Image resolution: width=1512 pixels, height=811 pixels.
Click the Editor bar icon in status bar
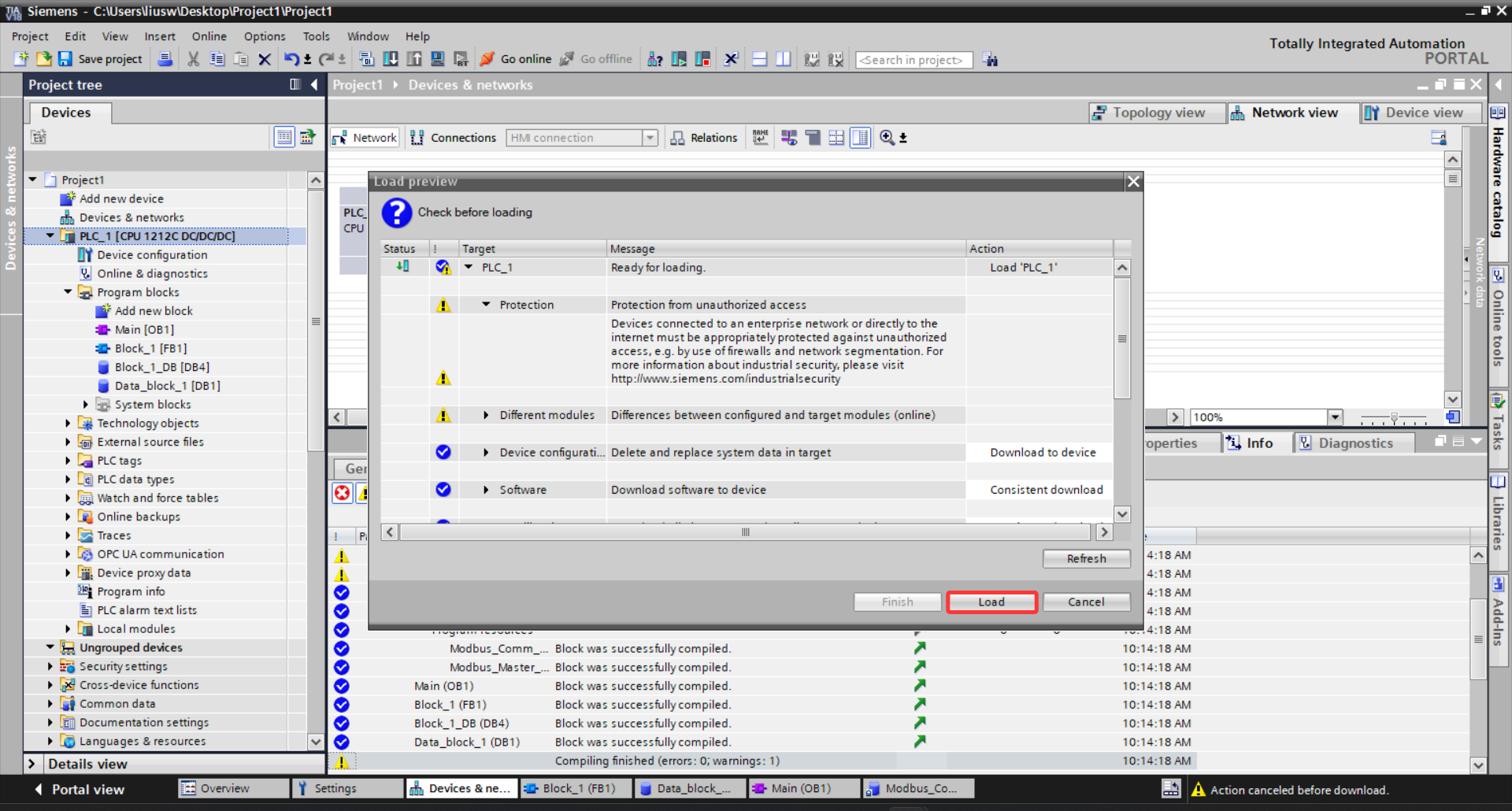coord(1171,789)
